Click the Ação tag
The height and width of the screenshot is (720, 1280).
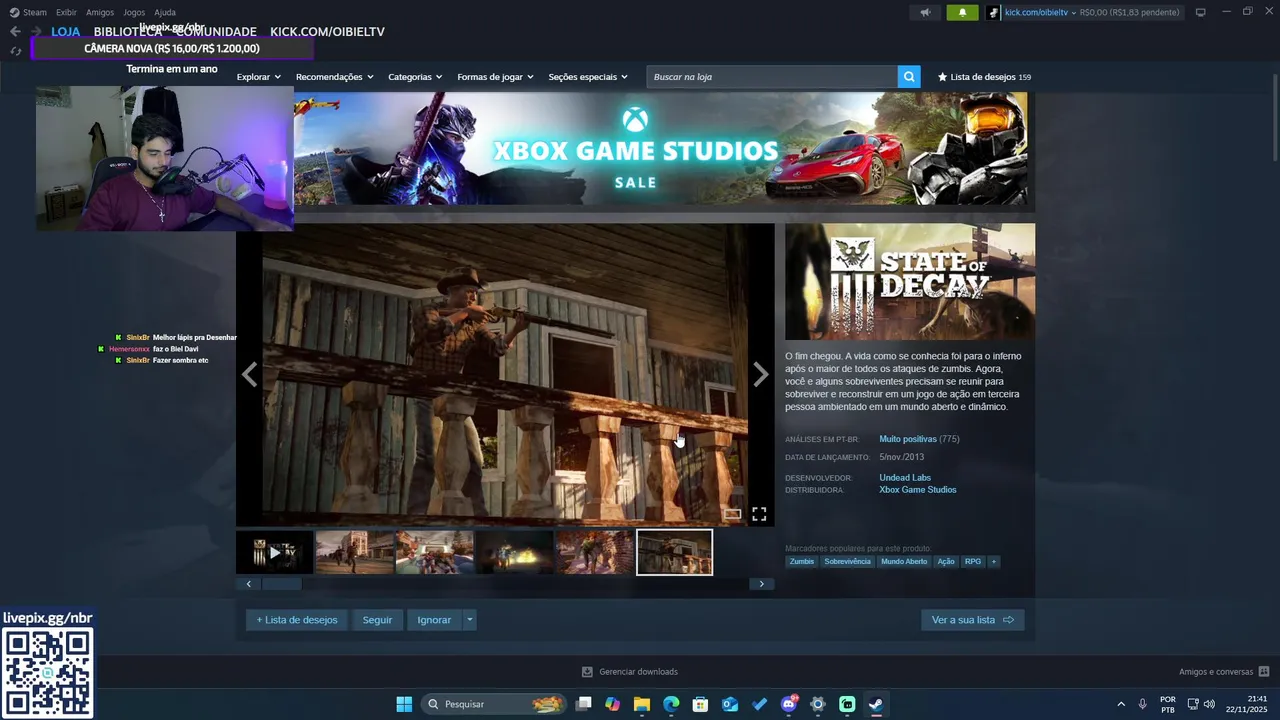point(946,562)
